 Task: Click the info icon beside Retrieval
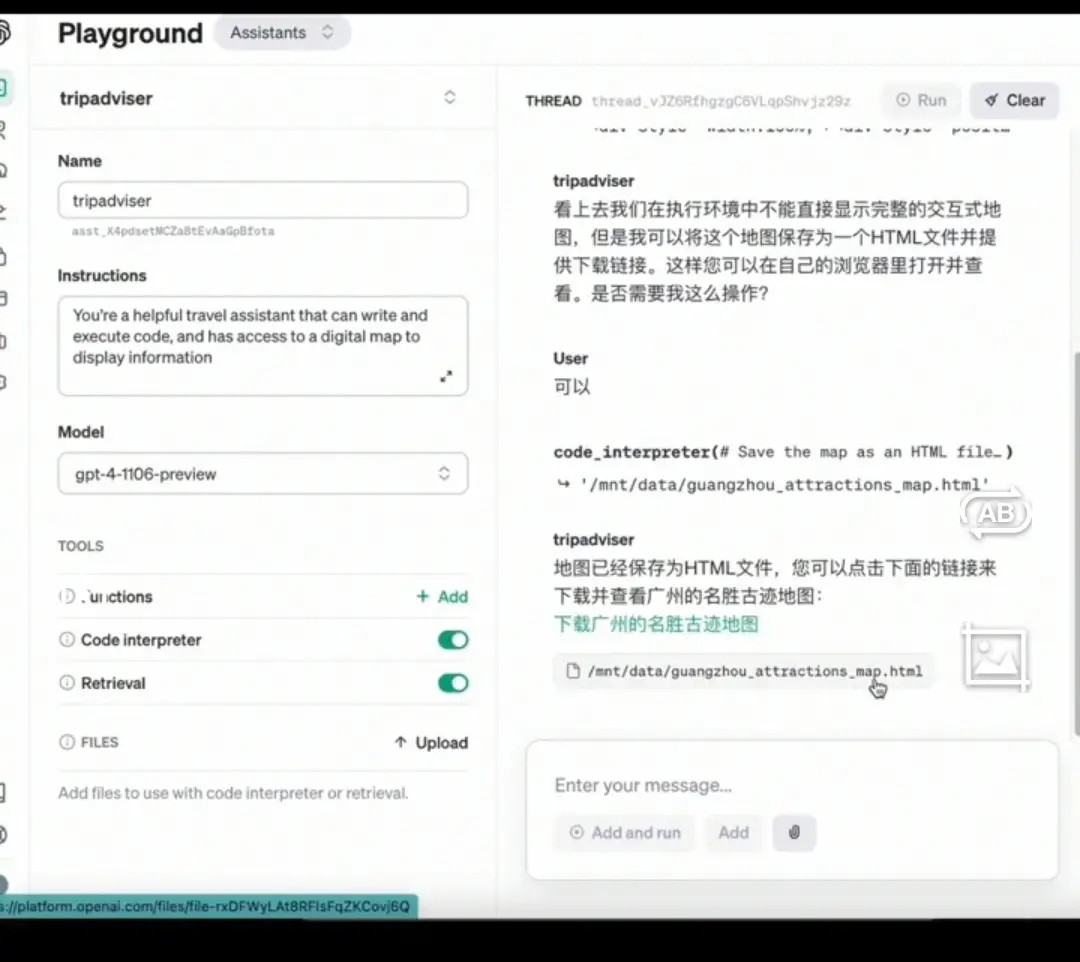(x=67, y=683)
